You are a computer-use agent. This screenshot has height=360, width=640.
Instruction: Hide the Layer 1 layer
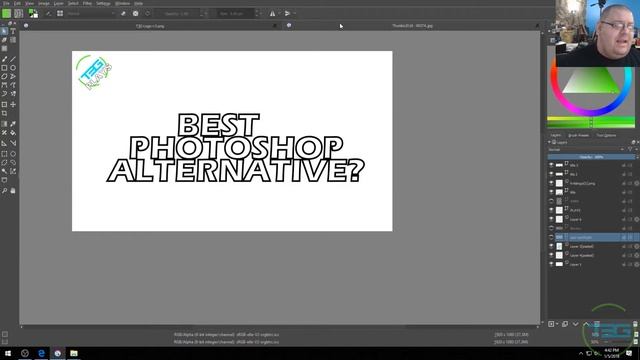click(551, 264)
